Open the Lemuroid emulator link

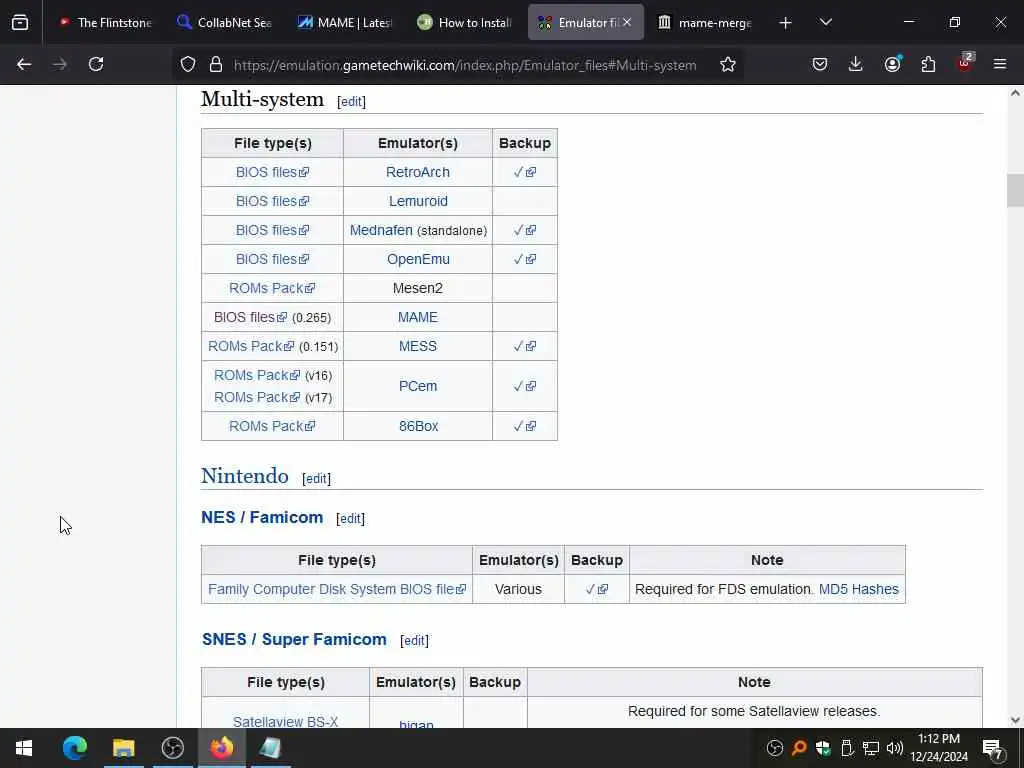pyautogui.click(x=418, y=201)
